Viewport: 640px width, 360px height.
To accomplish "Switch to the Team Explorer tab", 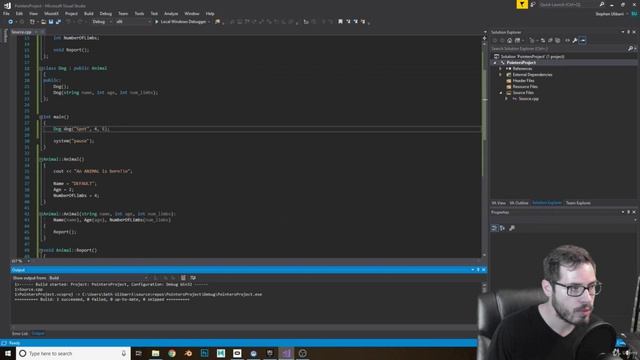I will tap(578, 203).
